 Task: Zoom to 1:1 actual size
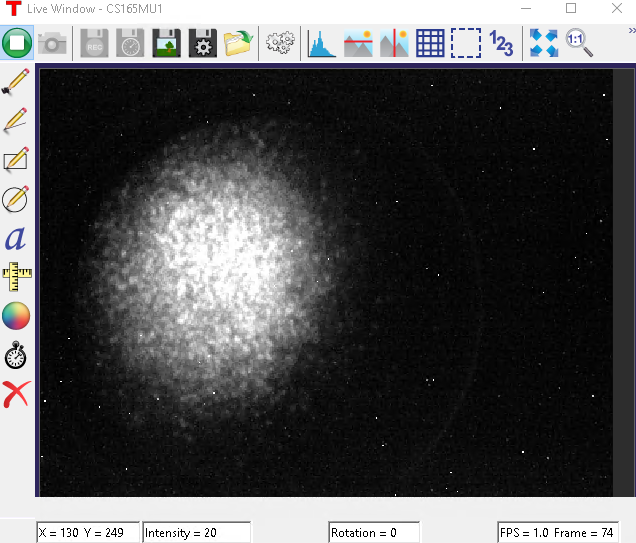(579, 43)
